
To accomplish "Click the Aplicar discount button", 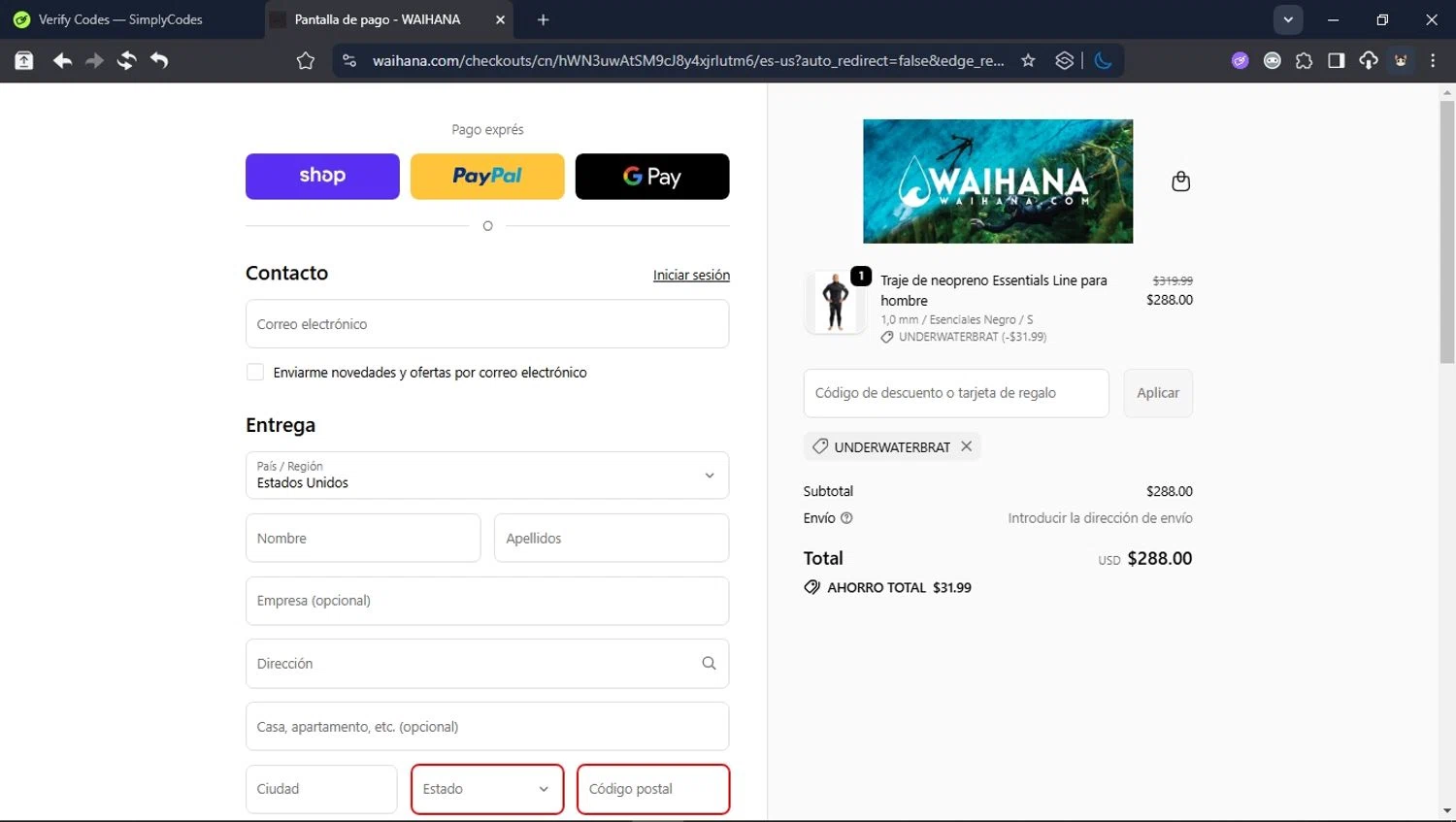I will [1158, 393].
